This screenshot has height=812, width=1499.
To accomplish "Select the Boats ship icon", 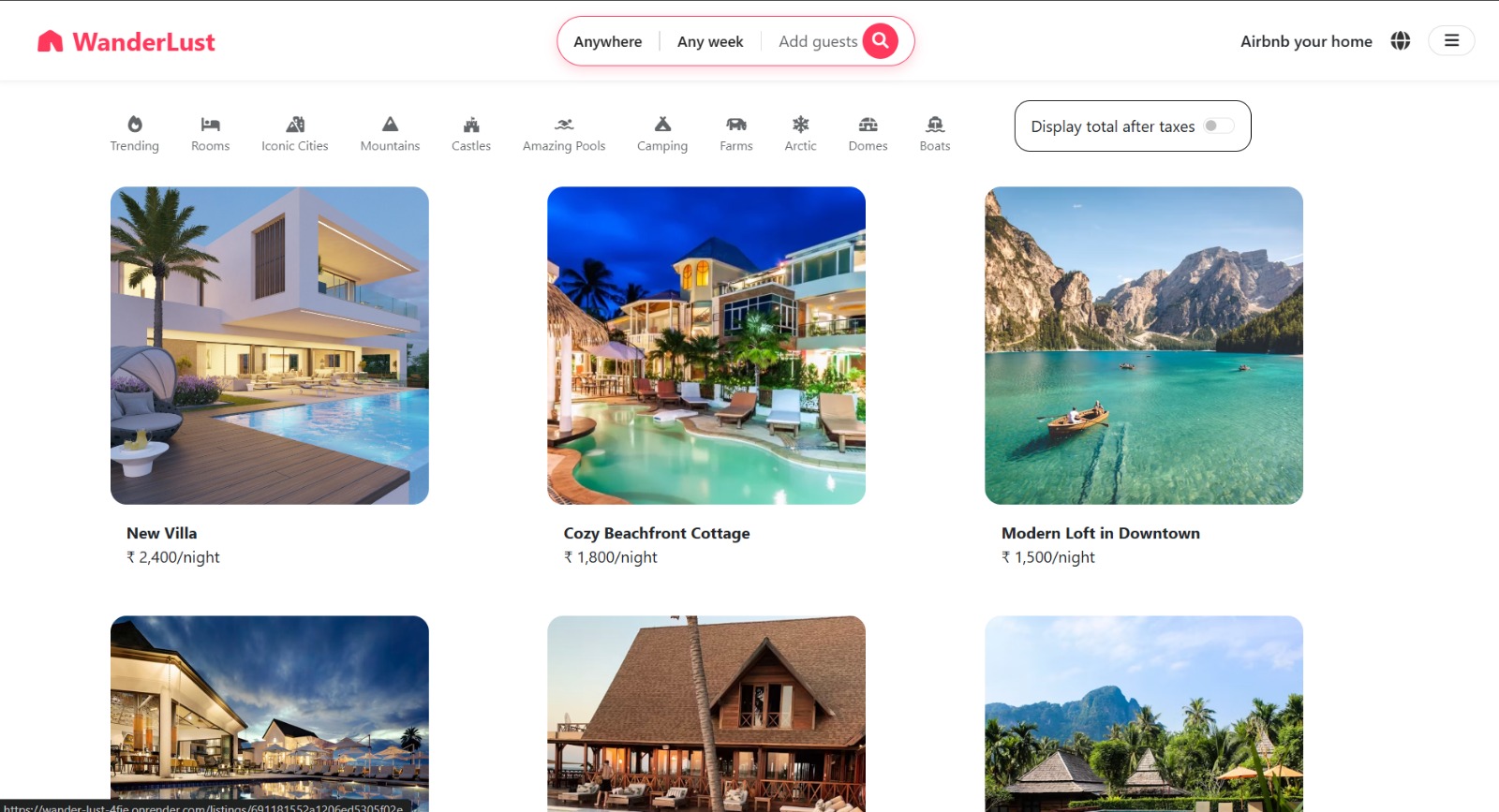I will pyautogui.click(x=935, y=124).
